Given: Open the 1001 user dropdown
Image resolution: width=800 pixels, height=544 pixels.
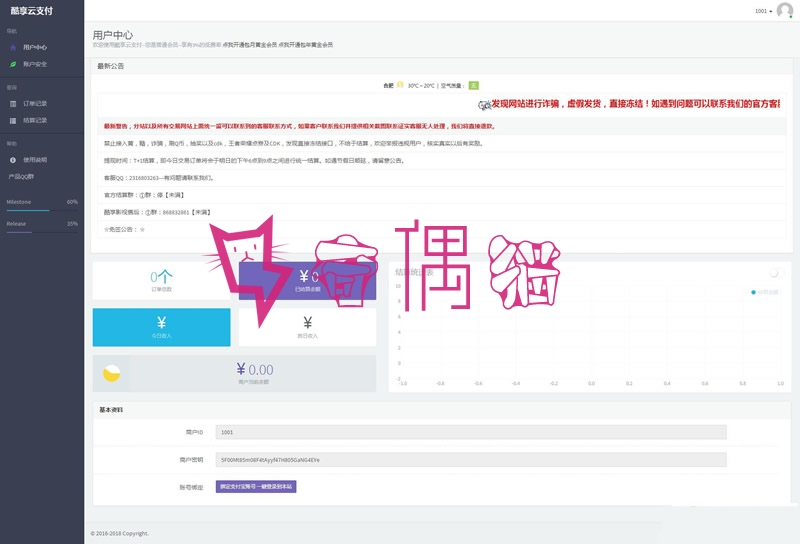Looking at the screenshot, I should (x=763, y=11).
